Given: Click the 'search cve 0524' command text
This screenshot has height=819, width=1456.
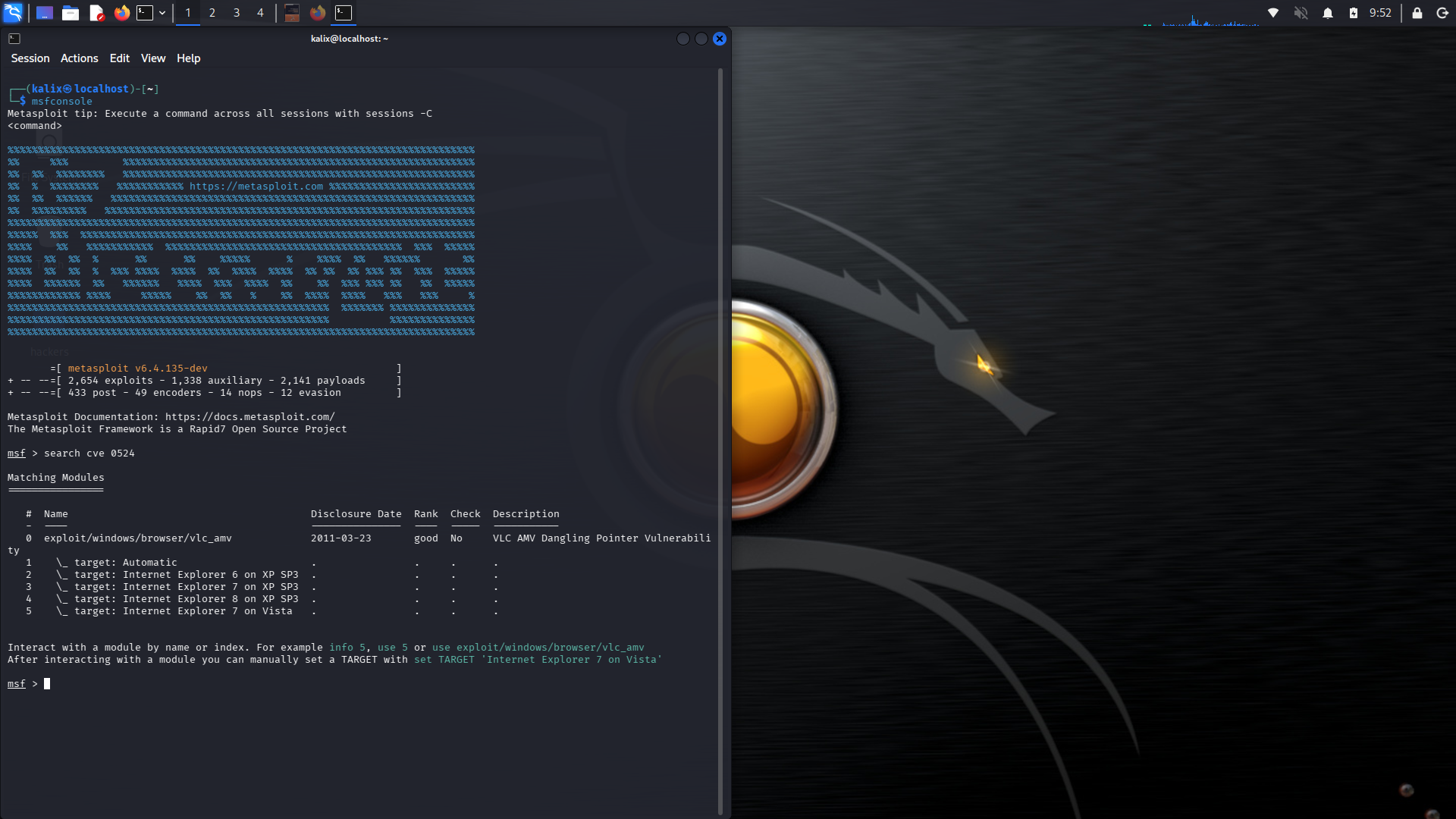Looking at the screenshot, I should 89,453.
